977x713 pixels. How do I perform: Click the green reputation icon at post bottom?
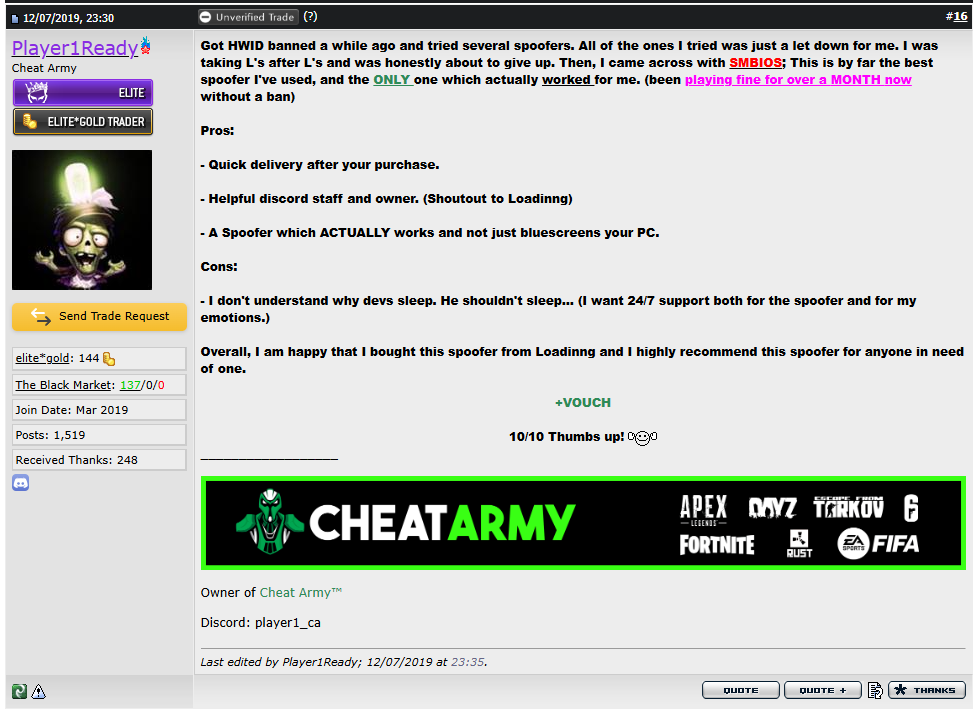click(x=19, y=691)
